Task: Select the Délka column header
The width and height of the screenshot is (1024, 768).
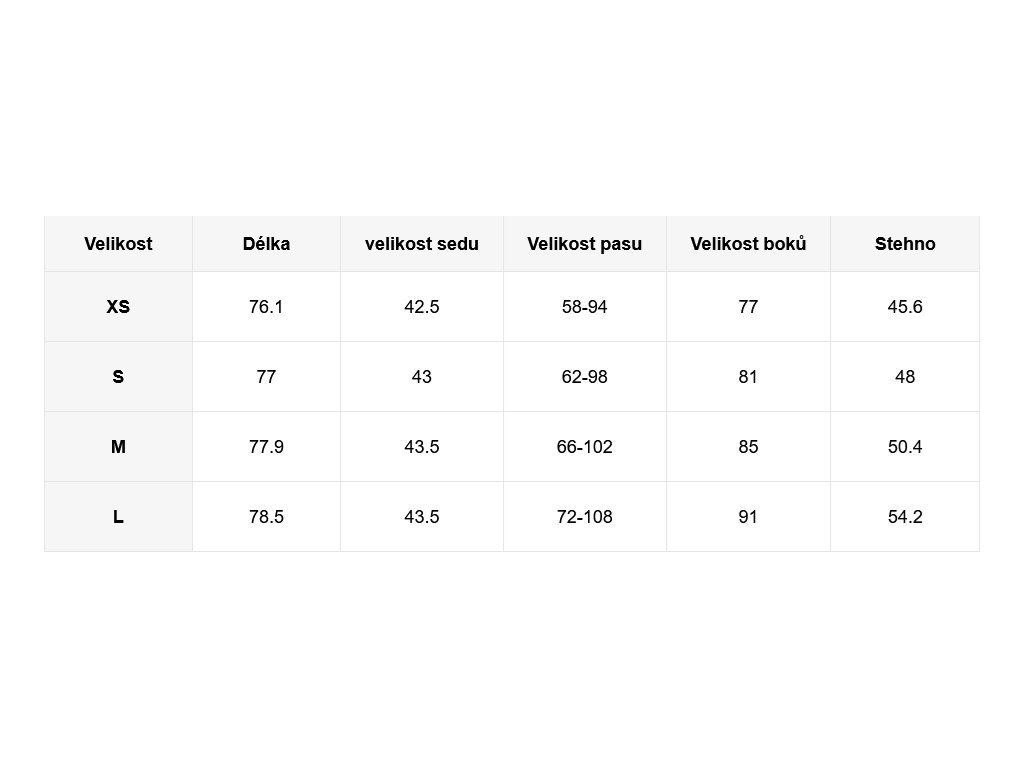Action: click(x=266, y=244)
